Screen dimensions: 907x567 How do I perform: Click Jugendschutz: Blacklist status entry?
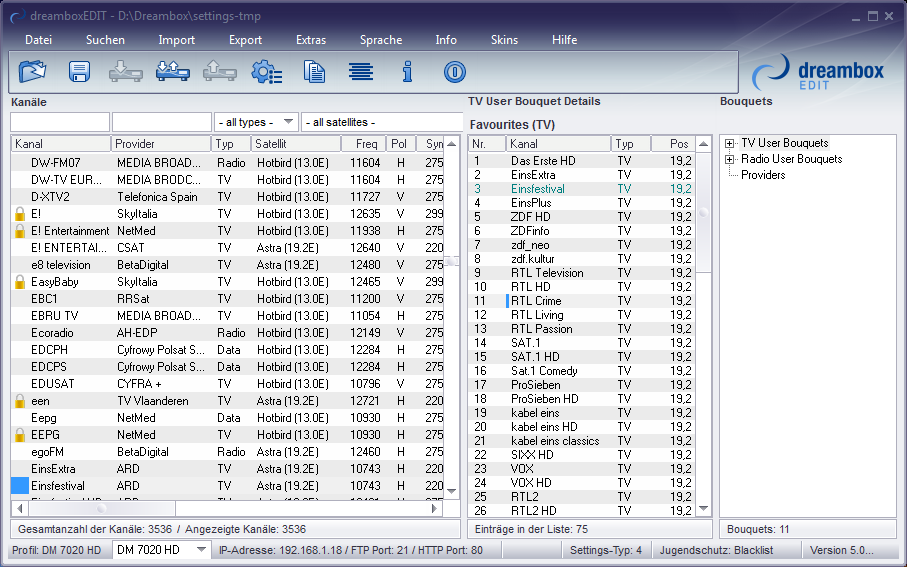tap(716, 550)
